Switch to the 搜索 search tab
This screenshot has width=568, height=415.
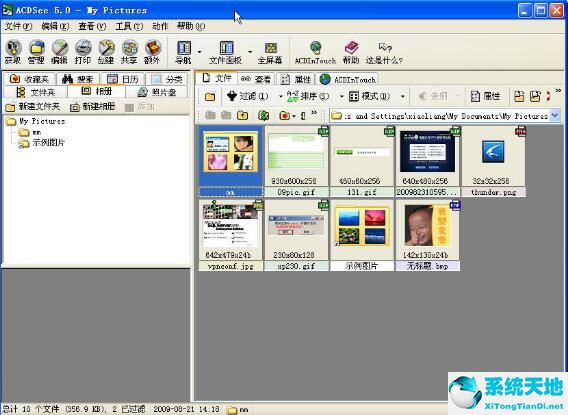[x=78, y=79]
